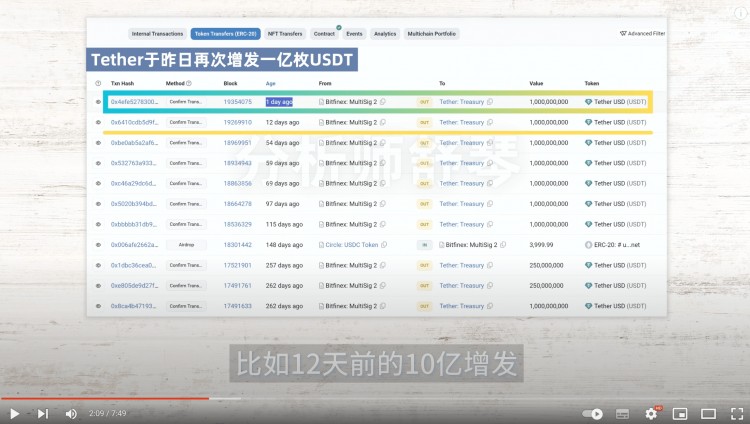Open the Advanced Filter option

tap(643, 34)
